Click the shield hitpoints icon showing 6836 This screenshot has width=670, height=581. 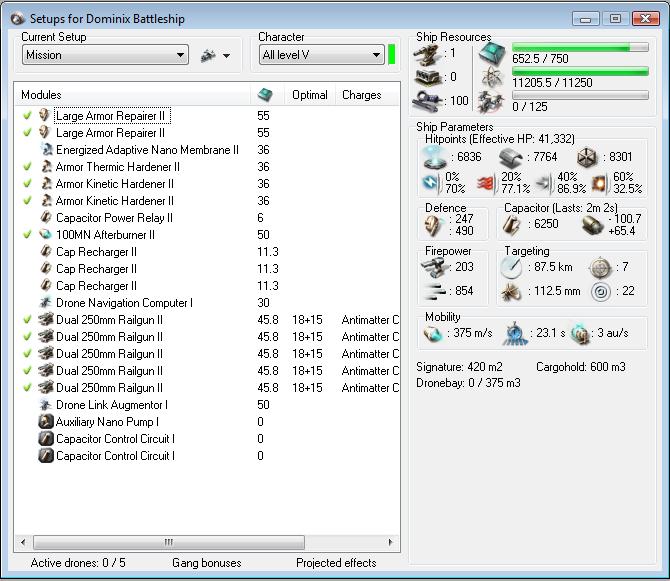435,157
